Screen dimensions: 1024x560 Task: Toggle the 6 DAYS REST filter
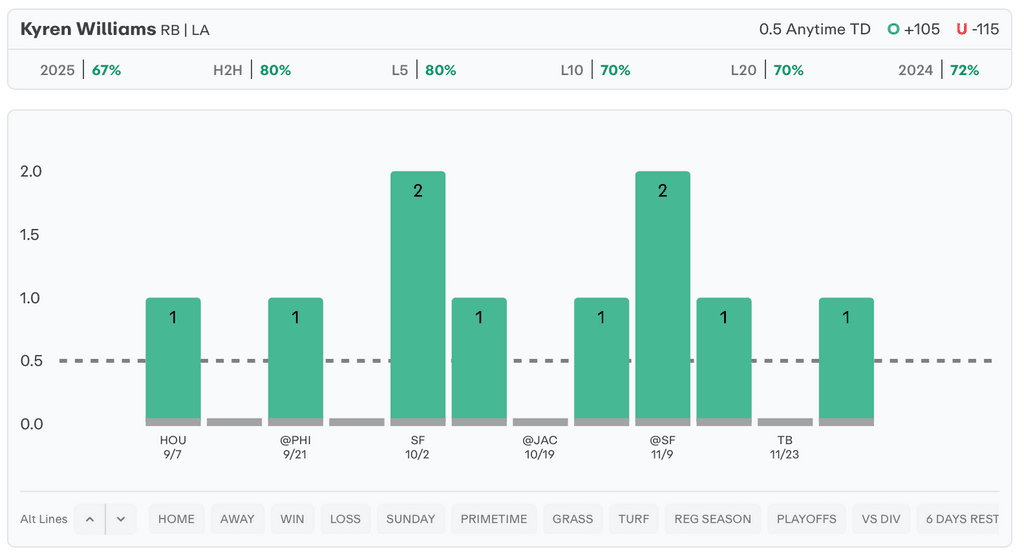point(962,519)
